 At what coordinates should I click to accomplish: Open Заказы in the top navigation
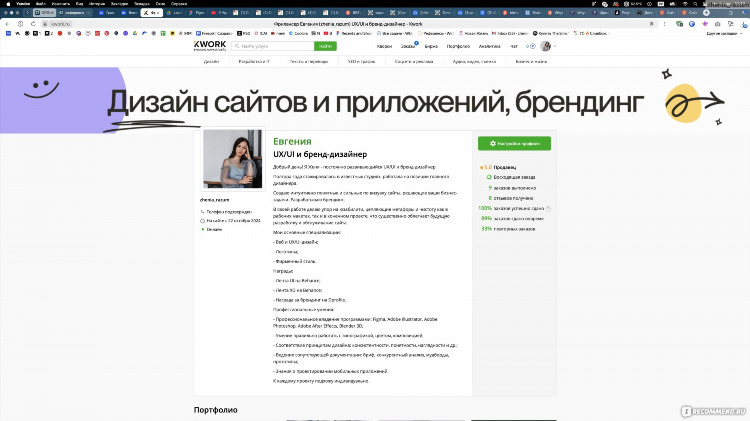coord(408,46)
